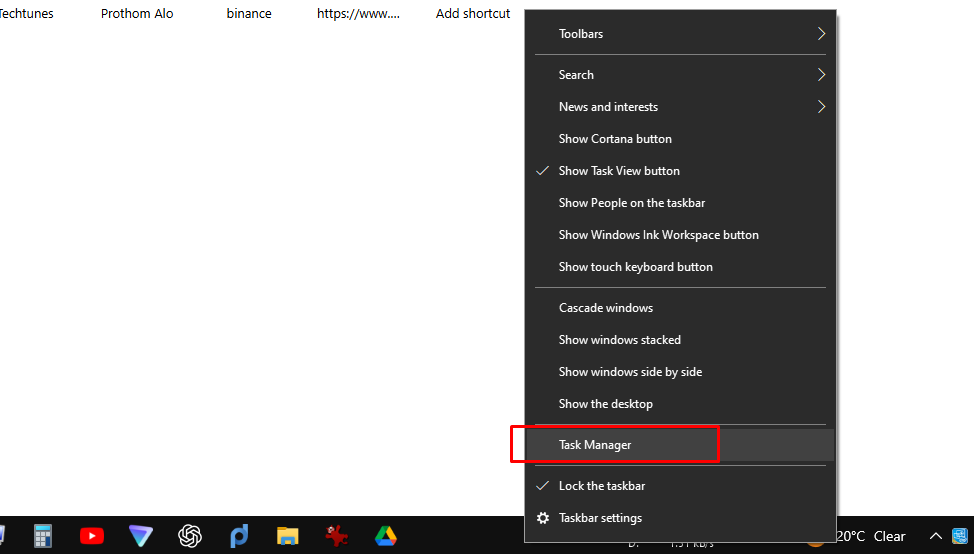Open the red bug app icon in taskbar

[337, 536]
